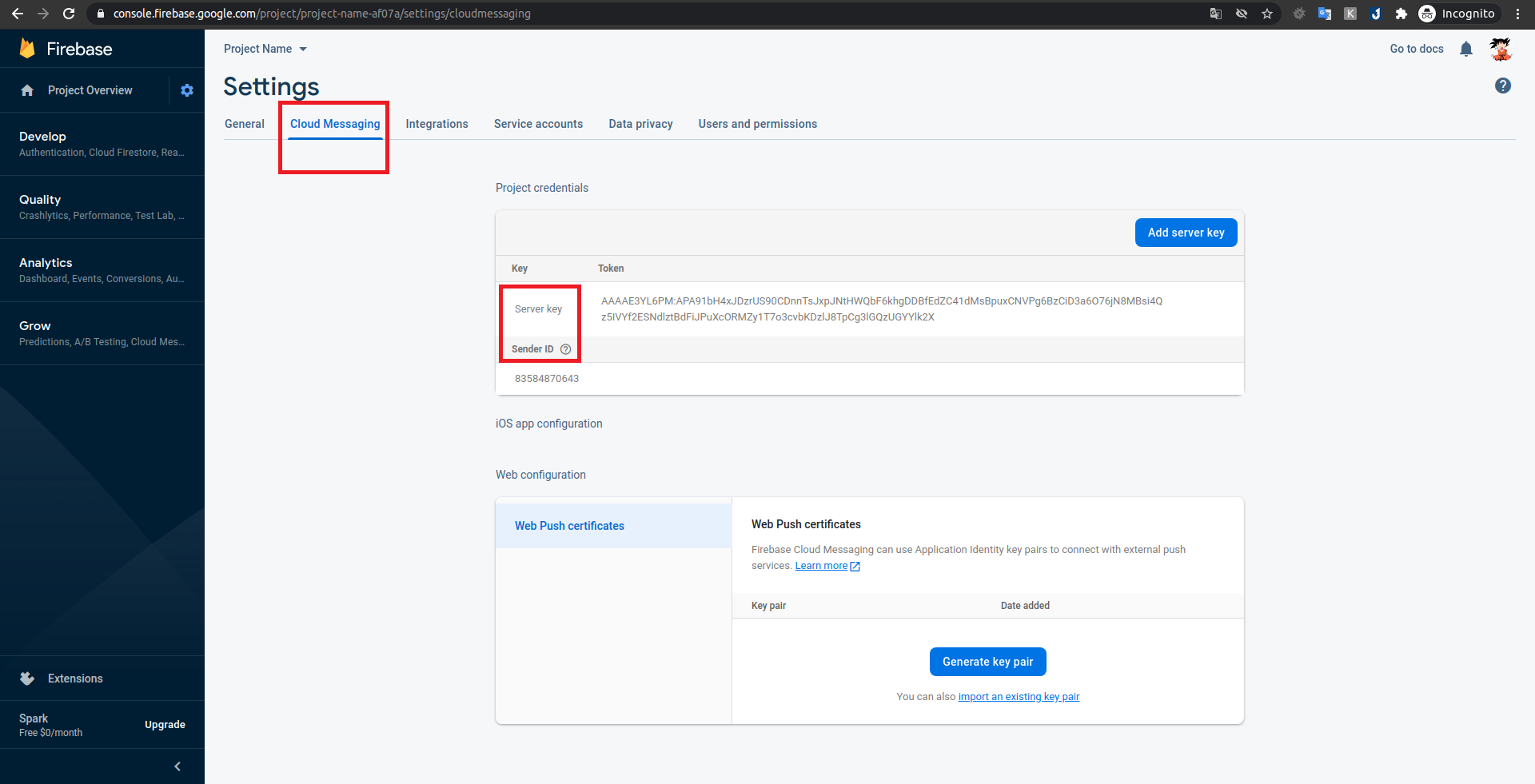Expand the Quality section
Viewport: 1535px width, 784px height.
[x=102, y=207]
